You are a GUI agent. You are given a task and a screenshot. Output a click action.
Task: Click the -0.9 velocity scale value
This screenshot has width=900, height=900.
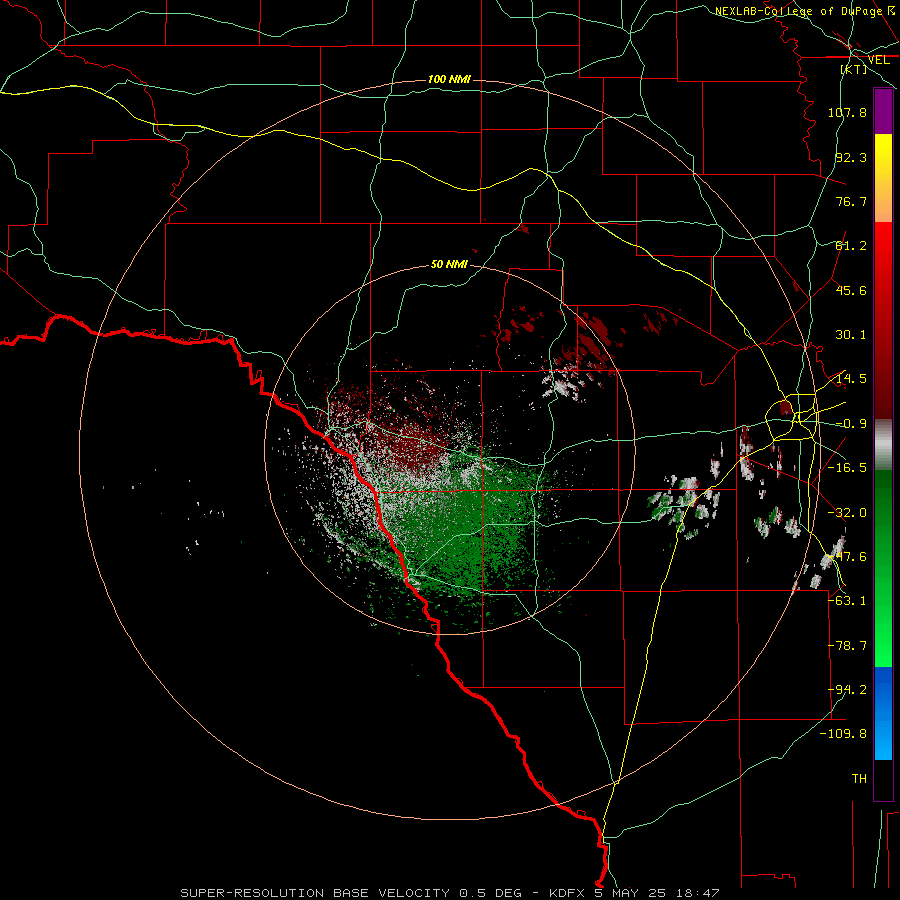[x=851, y=424]
